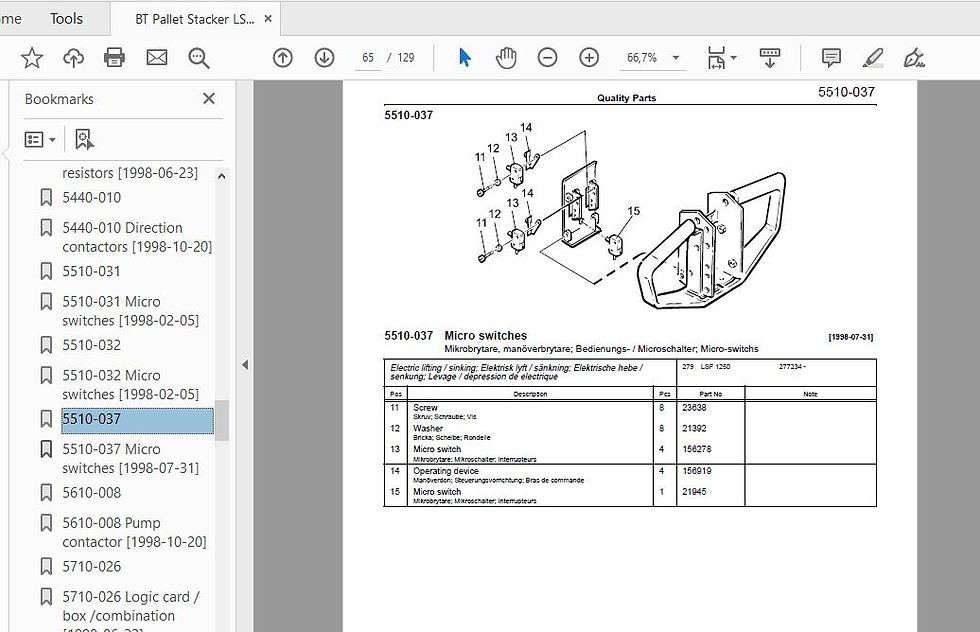This screenshot has width=980, height=632.
Task: Open bookmarks options list dropdown
Action: 40,139
